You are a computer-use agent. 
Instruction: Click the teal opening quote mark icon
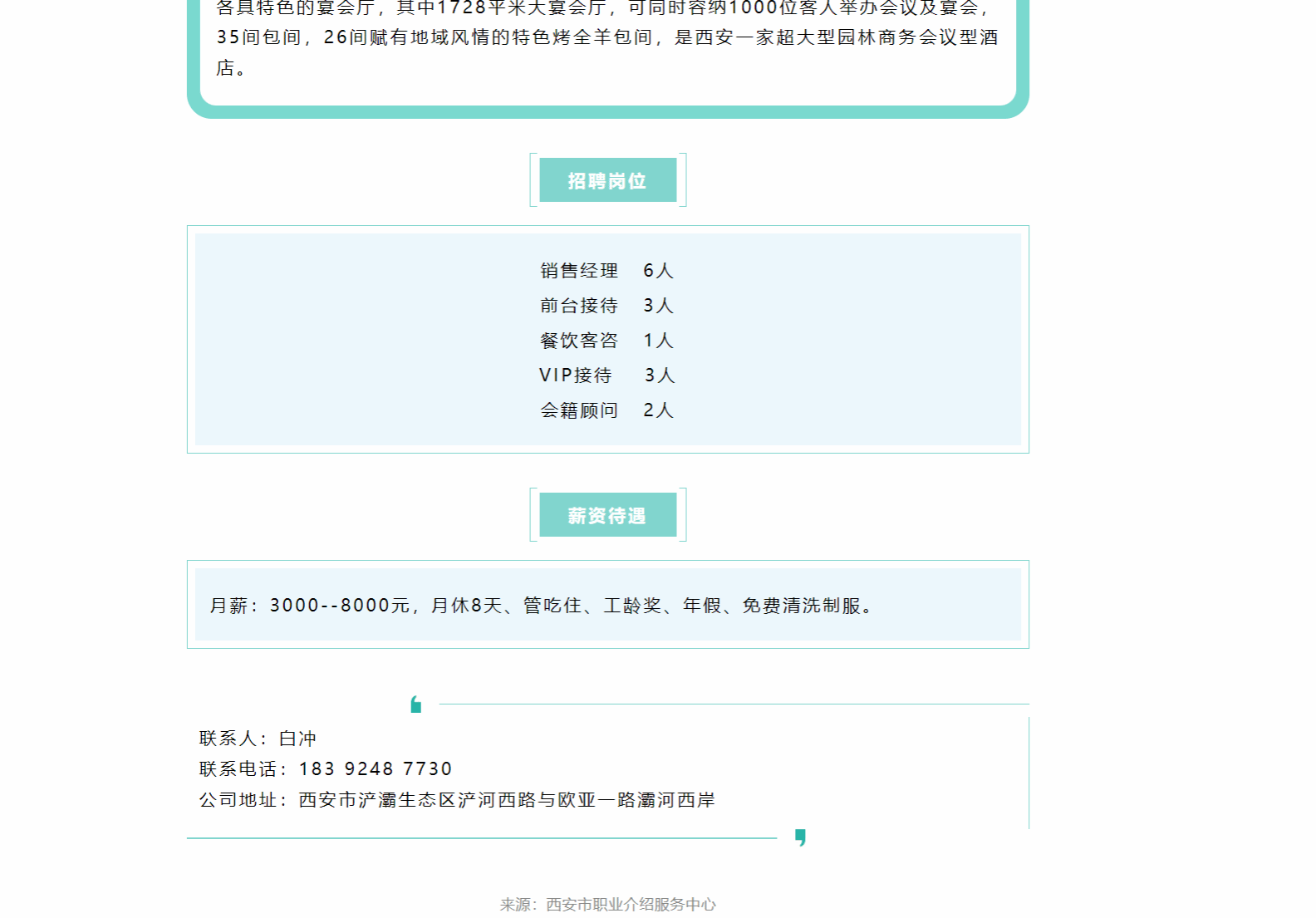[416, 705]
